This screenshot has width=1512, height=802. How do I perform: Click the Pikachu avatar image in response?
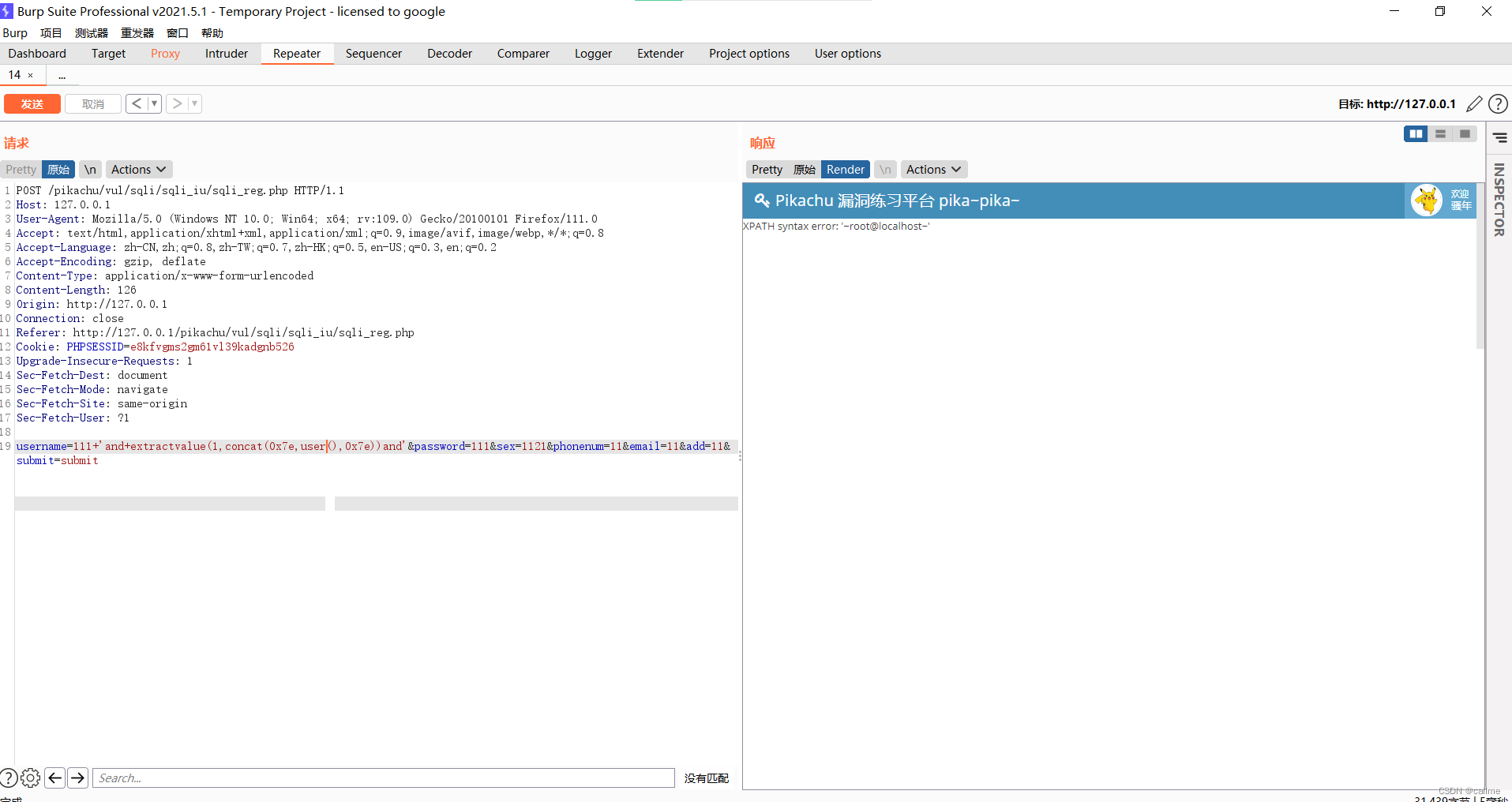[1427, 200]
